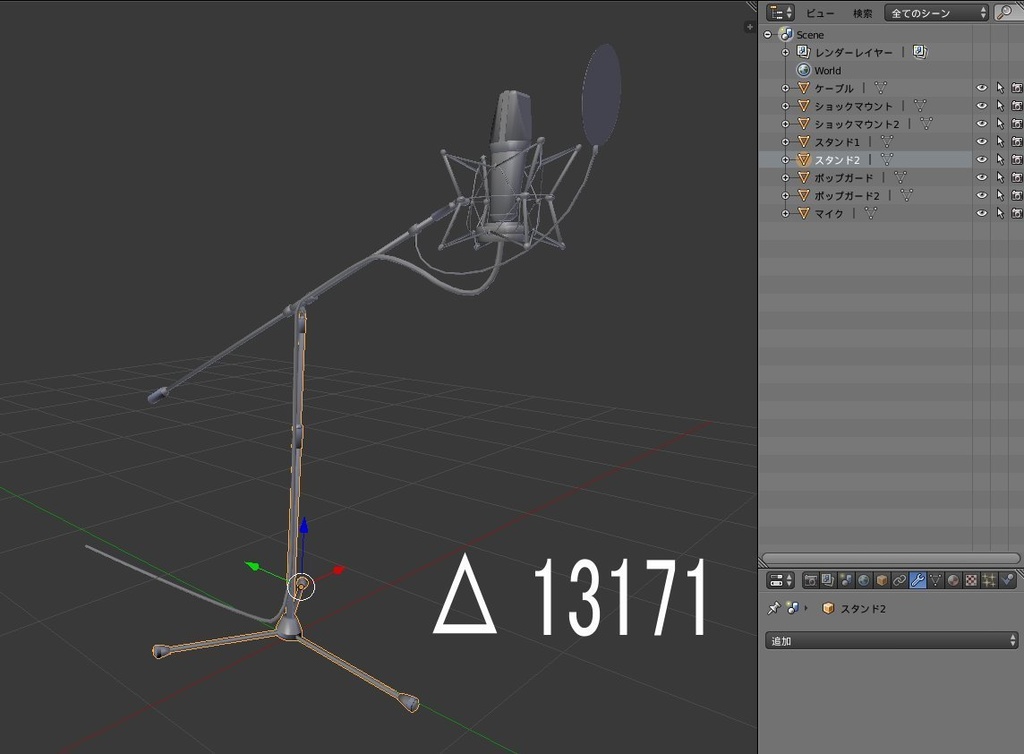Click the pin icon in properties breadcrumb

pos(774,608)
